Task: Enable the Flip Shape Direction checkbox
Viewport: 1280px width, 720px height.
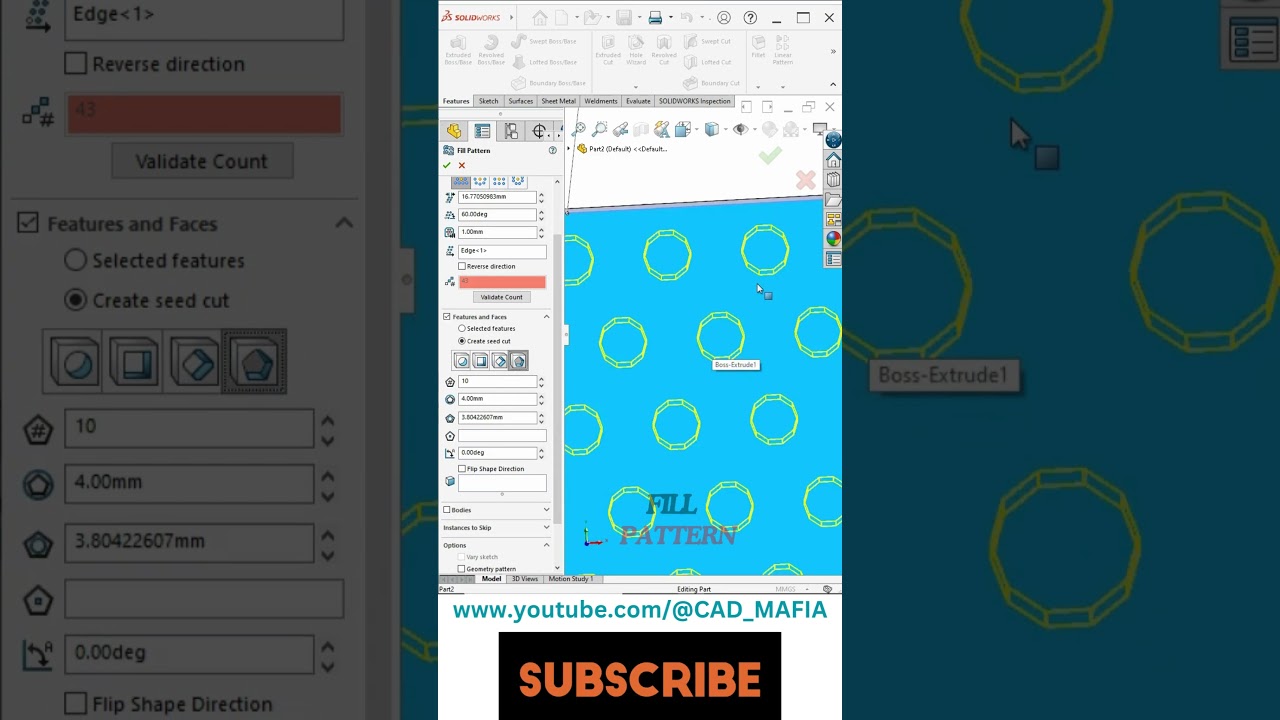Action: pos(462,469)
